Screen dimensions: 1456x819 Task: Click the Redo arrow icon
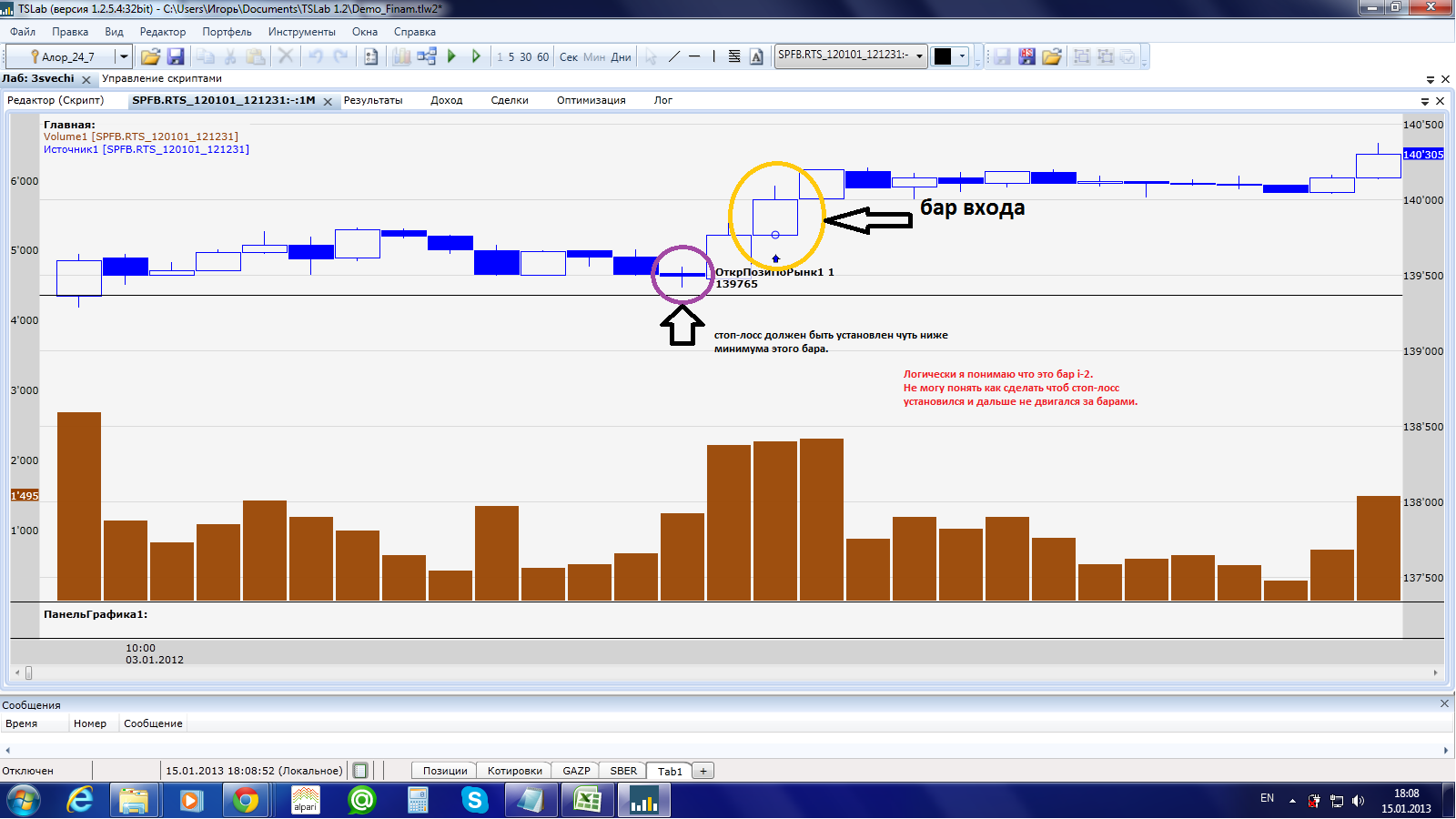340,56
